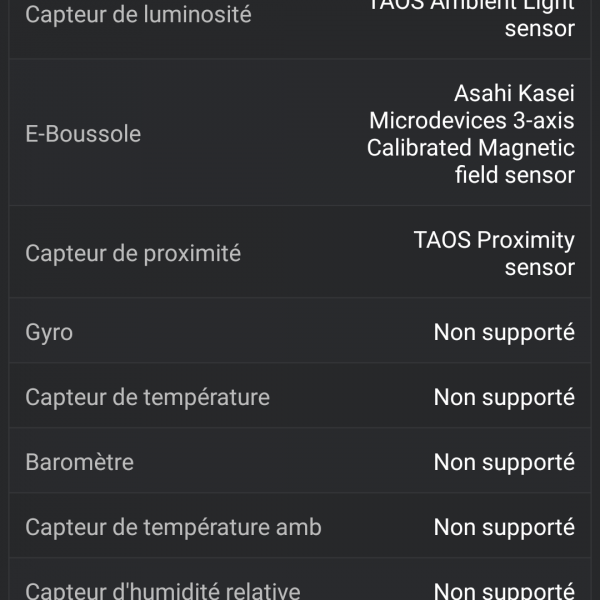Click the 'field sensor' text line
The width and height of the screenshot is (600, 600).
pyautogui.click(x=514, y=175)
